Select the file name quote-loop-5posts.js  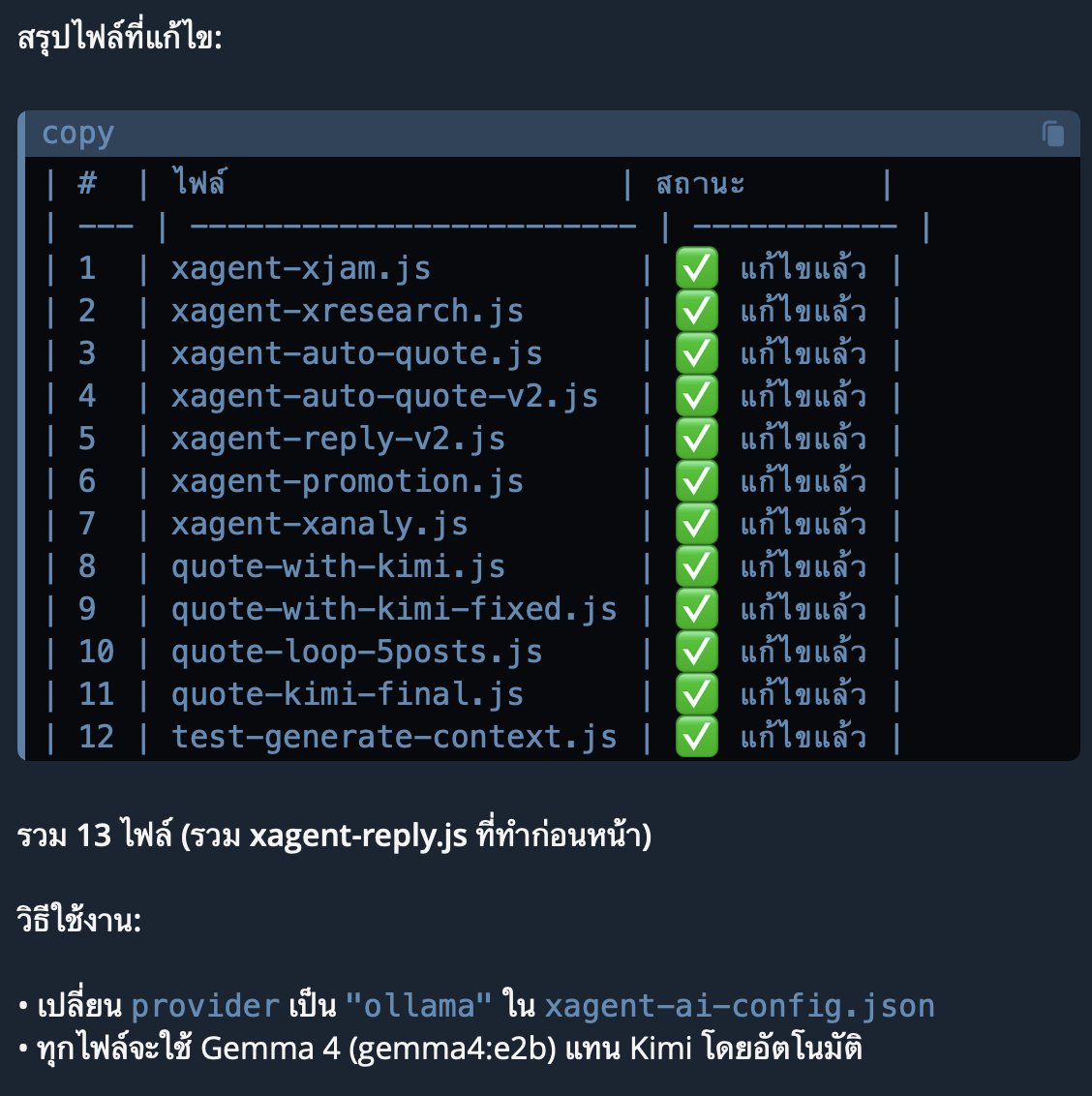coord(356,653)
